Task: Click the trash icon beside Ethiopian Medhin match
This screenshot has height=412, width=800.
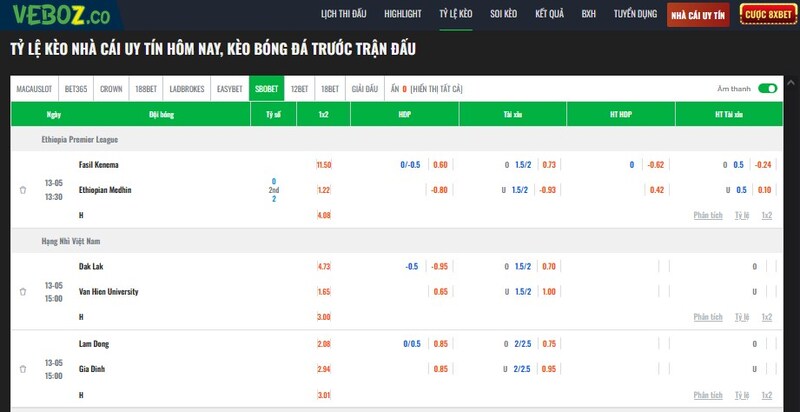Action: coord(22,190)
